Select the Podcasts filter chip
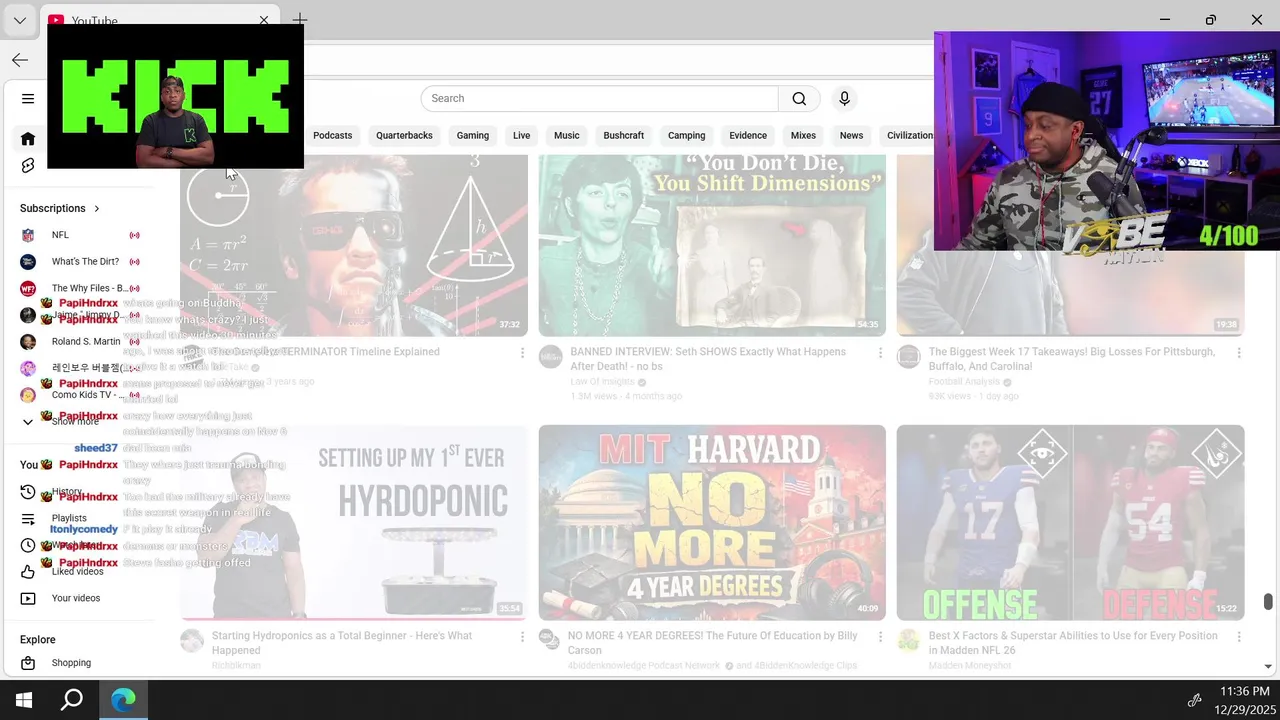Viewport: 1280px width, 720px height. coord(332,135)
